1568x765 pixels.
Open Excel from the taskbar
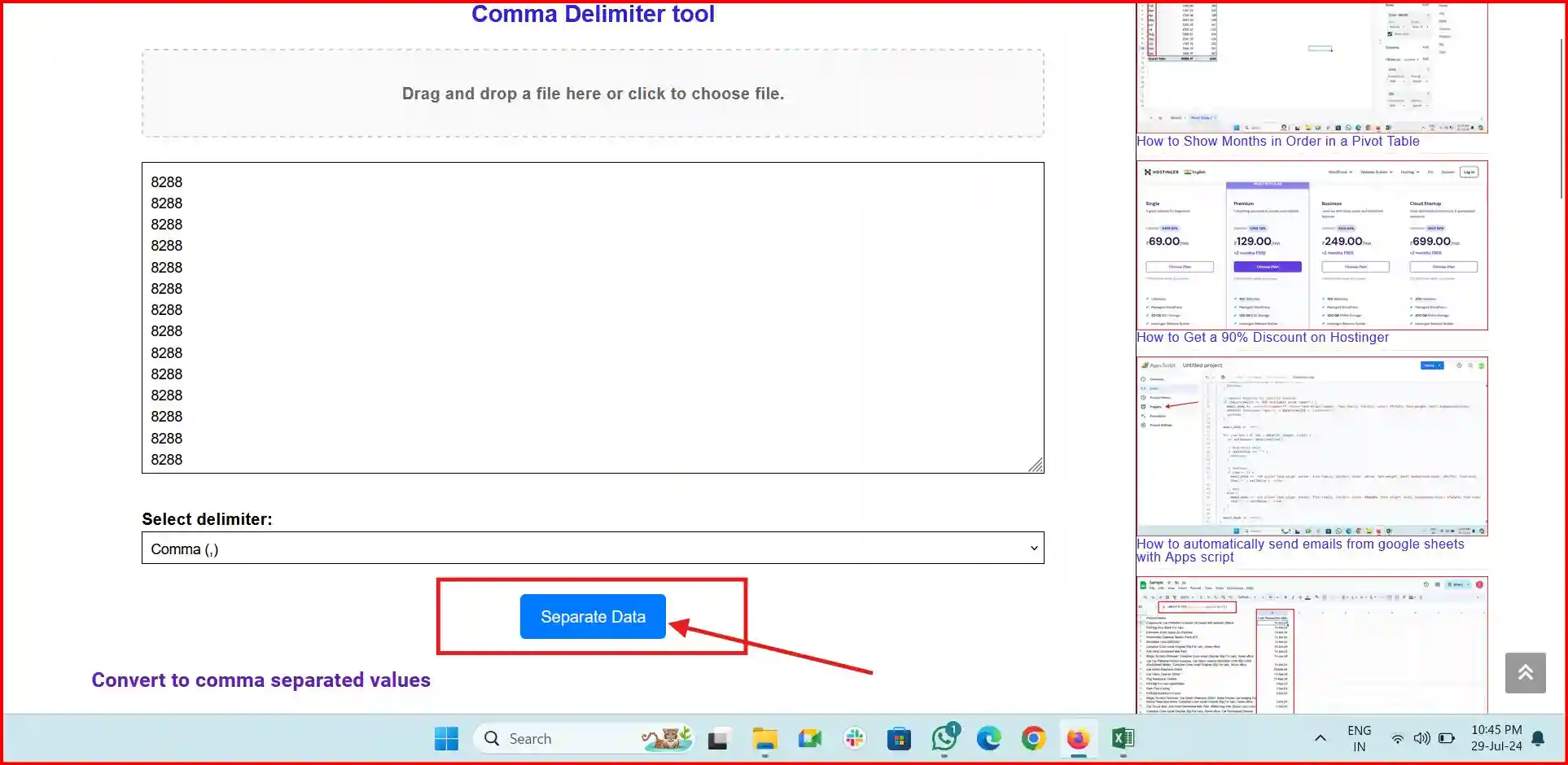(x=1123, y=739)
